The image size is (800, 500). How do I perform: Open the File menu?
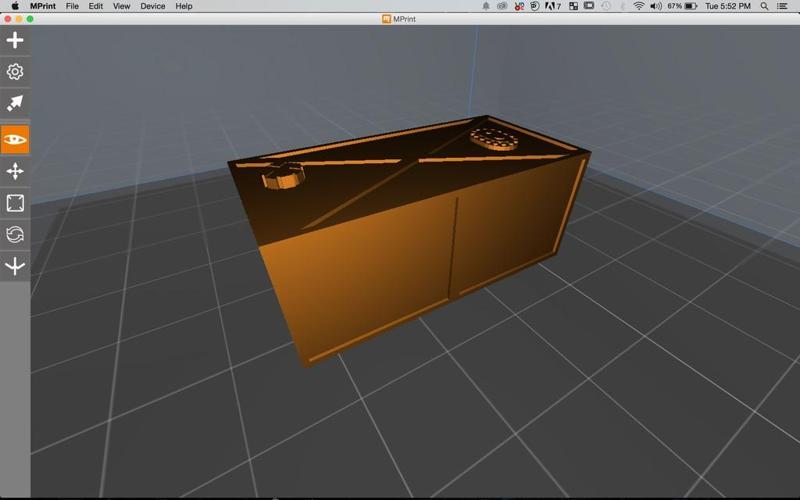[72, 6]
